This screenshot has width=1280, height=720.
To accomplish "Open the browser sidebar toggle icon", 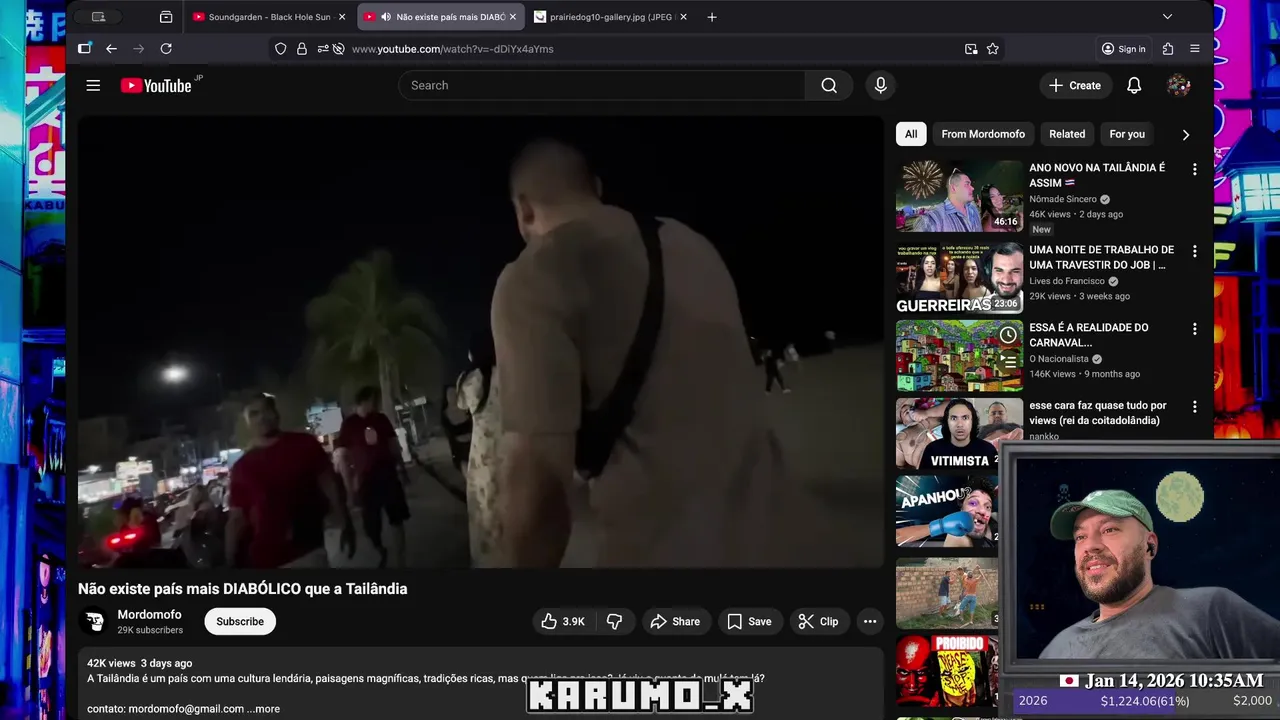I will pos(85,48).
